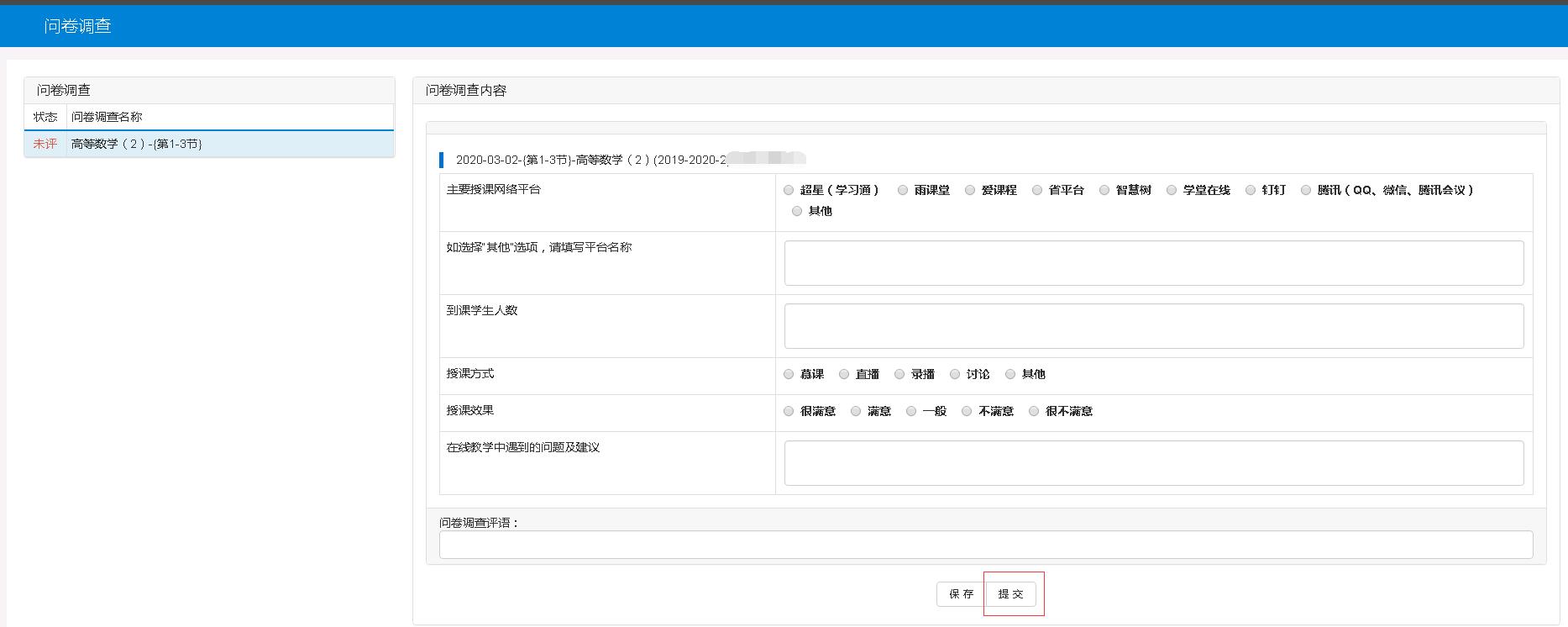The height and width of the screenshot is (627, 1568).
Task: Pick 钉钉 as the teaching platform
Action: coord(1251,190)
